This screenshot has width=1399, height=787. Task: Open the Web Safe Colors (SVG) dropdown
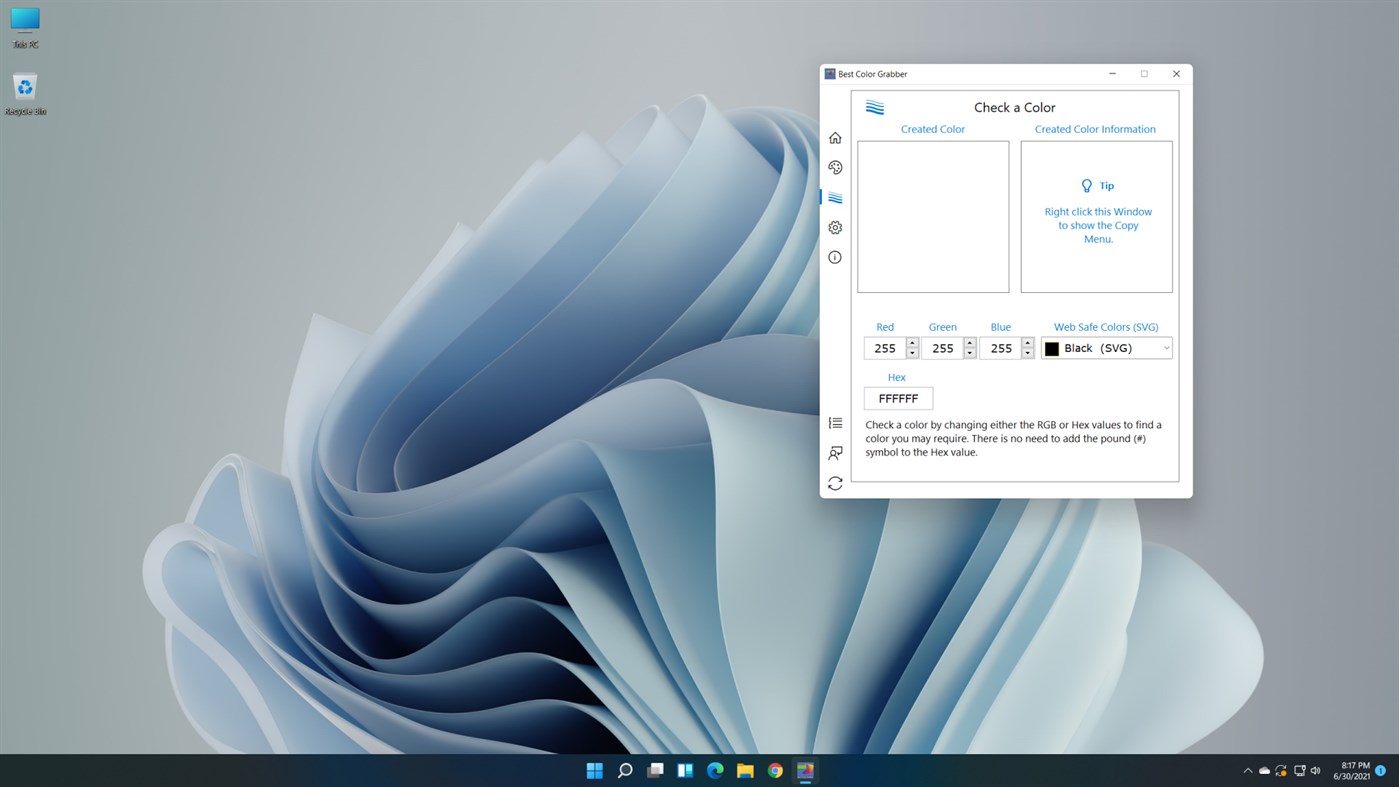pos(1166,347)
